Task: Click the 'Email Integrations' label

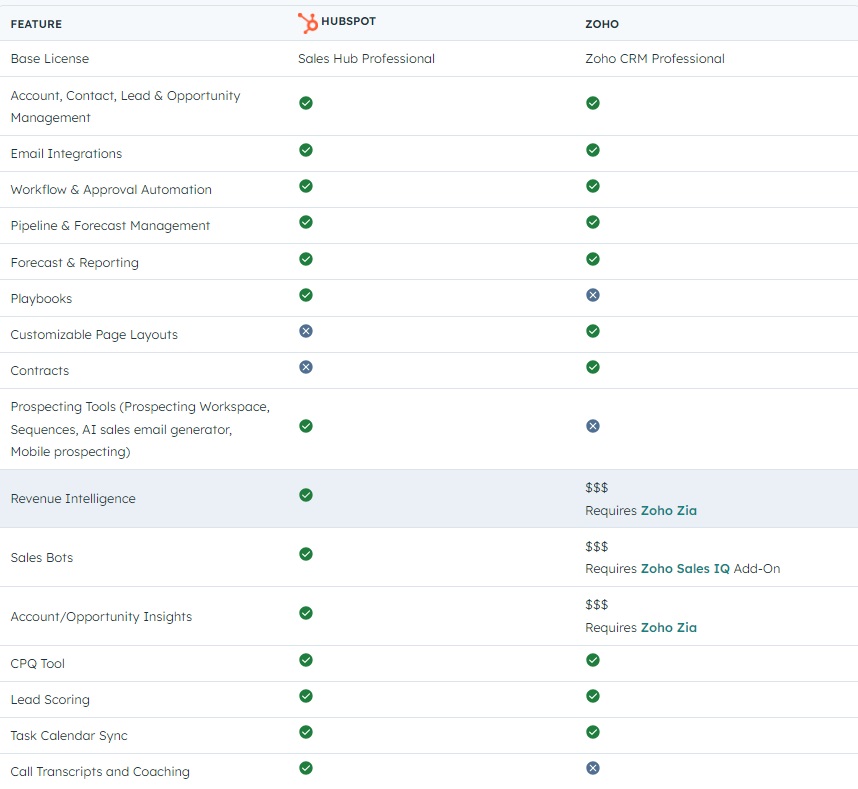Action: [x=66, y=154]
